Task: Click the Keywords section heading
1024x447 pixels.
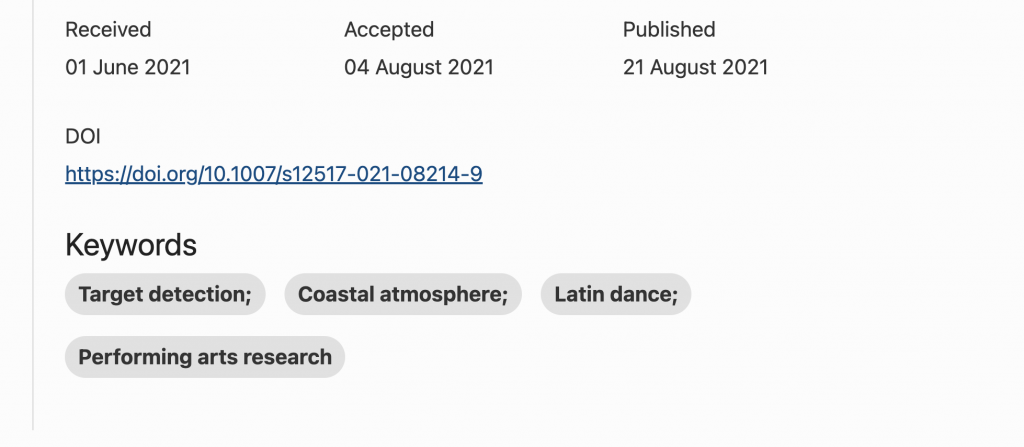Action: [131, 245]
